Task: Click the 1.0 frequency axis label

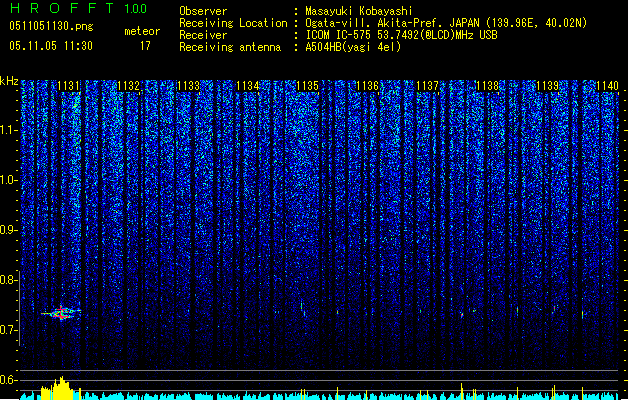Action: coord(9,180)
